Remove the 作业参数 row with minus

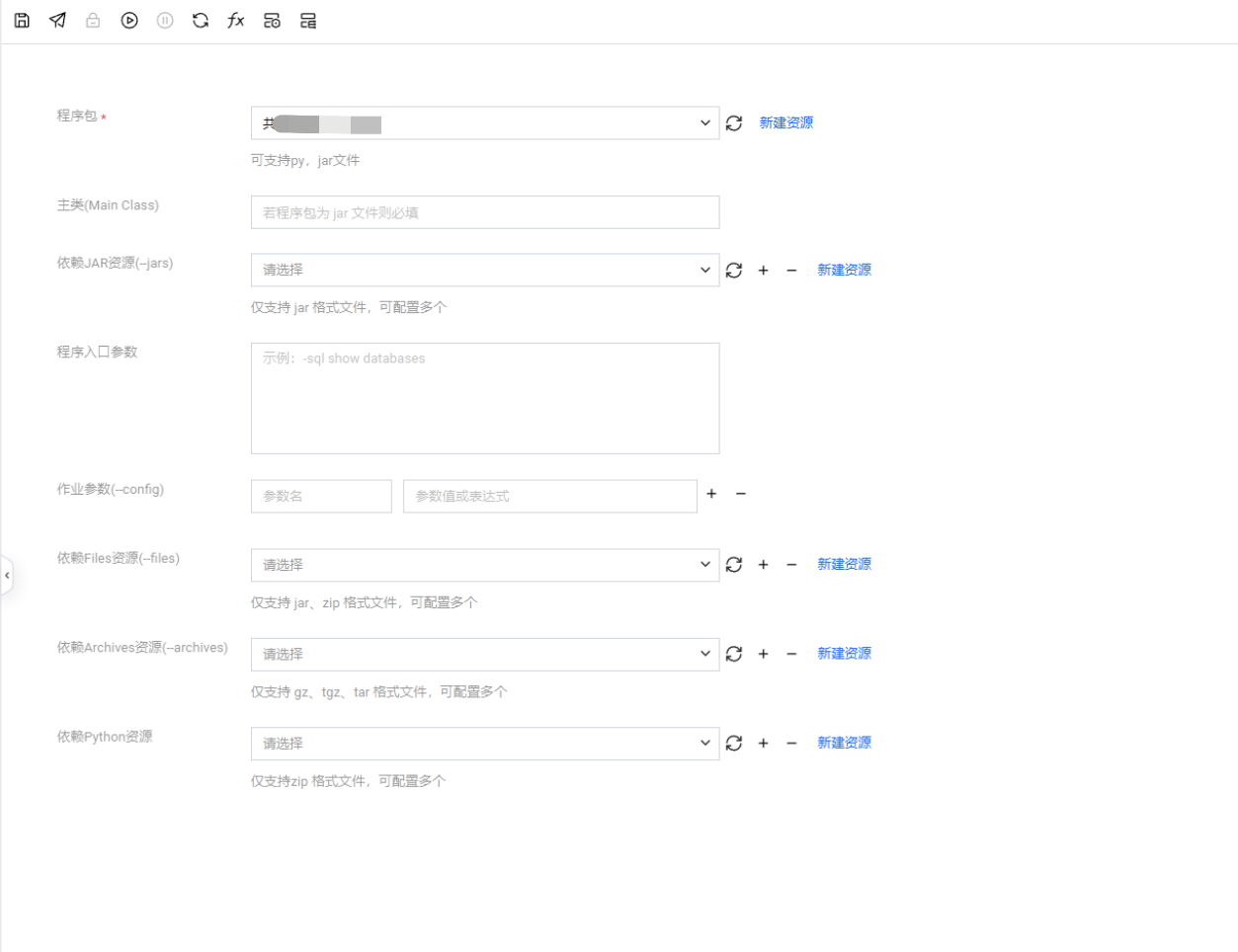point(741,493)
